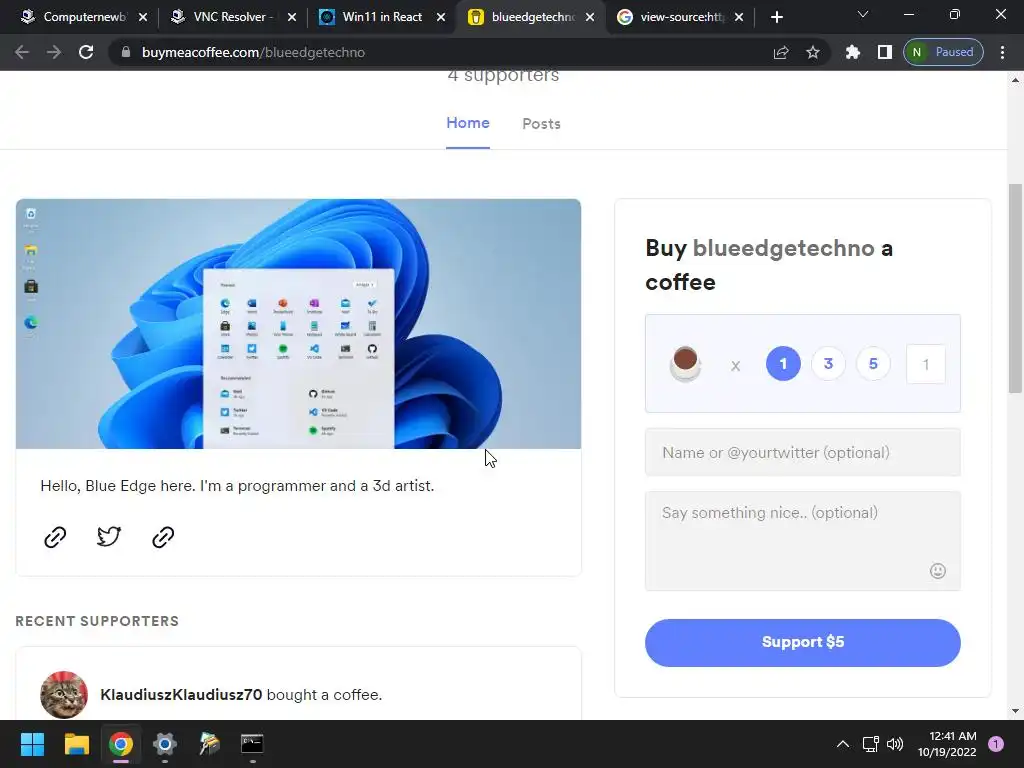Click the "4 supporters" text

(504, 75)
